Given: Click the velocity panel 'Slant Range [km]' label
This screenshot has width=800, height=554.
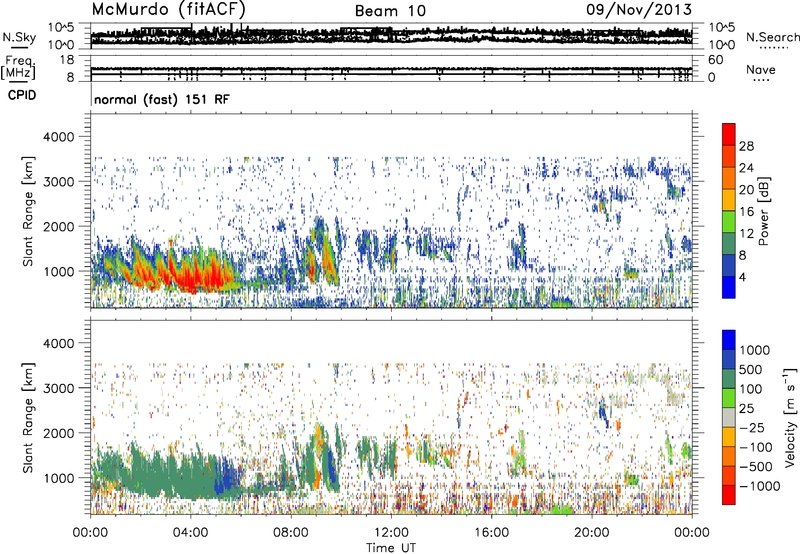Looking at the screenshot, I should 28,417.
